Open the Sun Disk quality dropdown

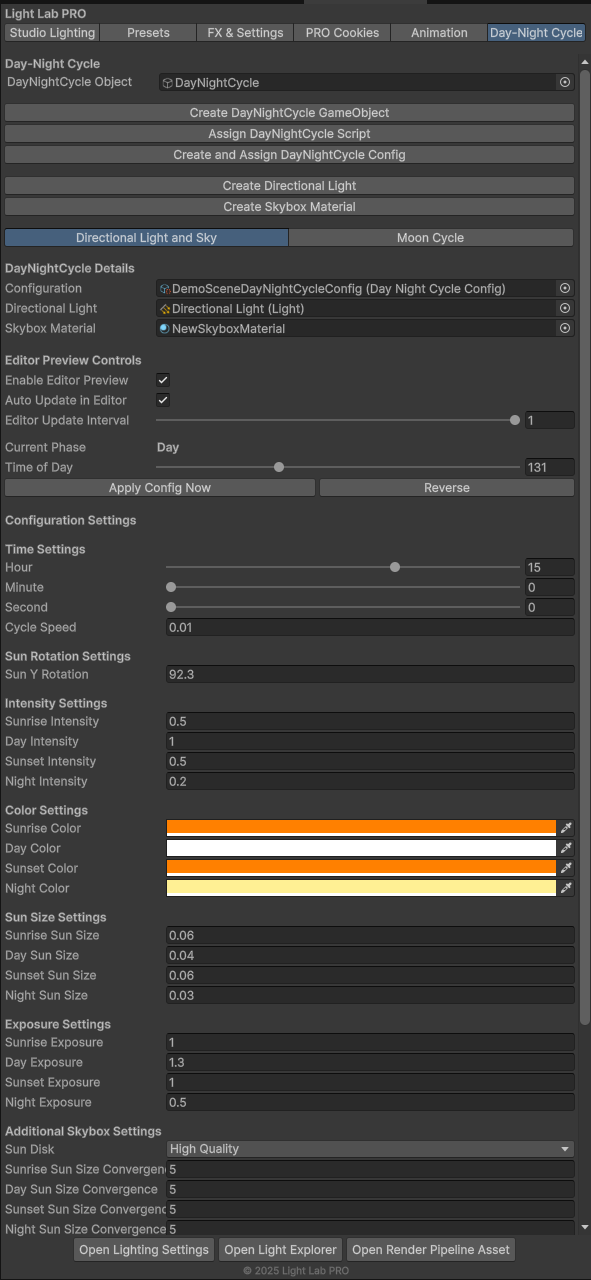click(370, 1149)
